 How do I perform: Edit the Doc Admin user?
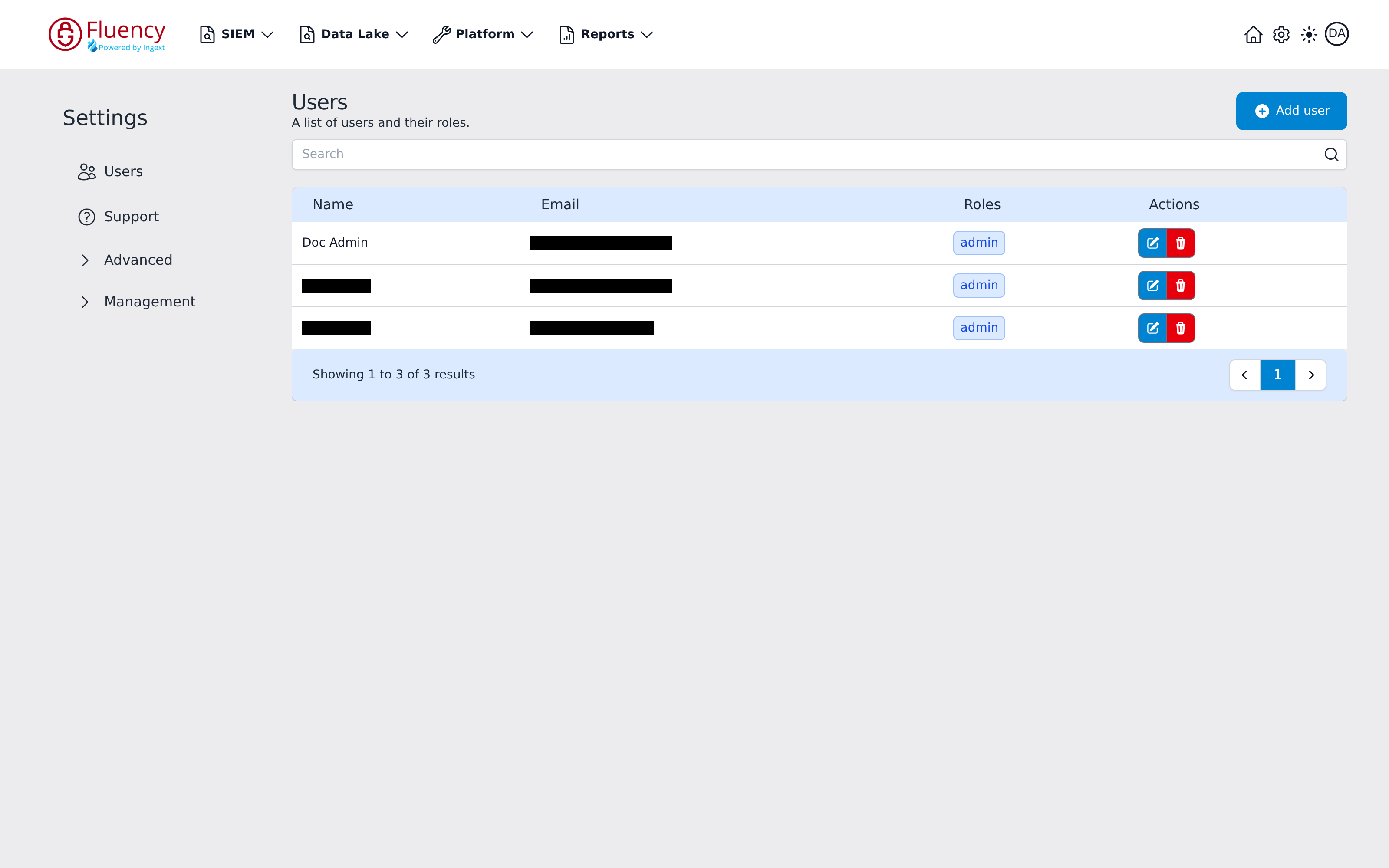[1152, 243]
